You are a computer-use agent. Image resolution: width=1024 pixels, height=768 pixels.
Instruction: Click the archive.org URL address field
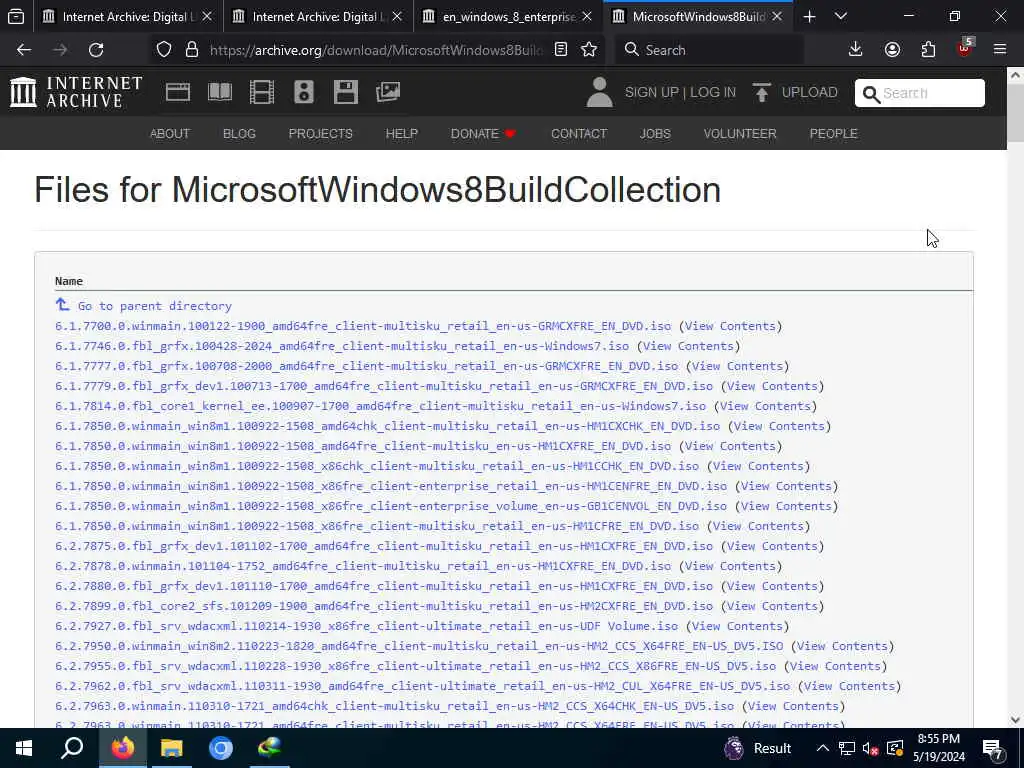point(376,50)
